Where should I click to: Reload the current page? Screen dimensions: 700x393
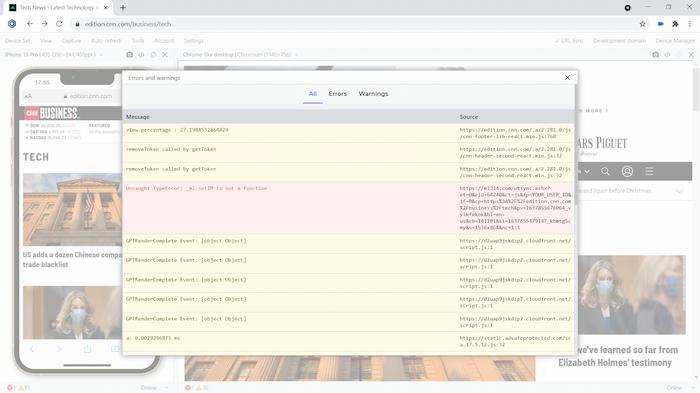59,24
